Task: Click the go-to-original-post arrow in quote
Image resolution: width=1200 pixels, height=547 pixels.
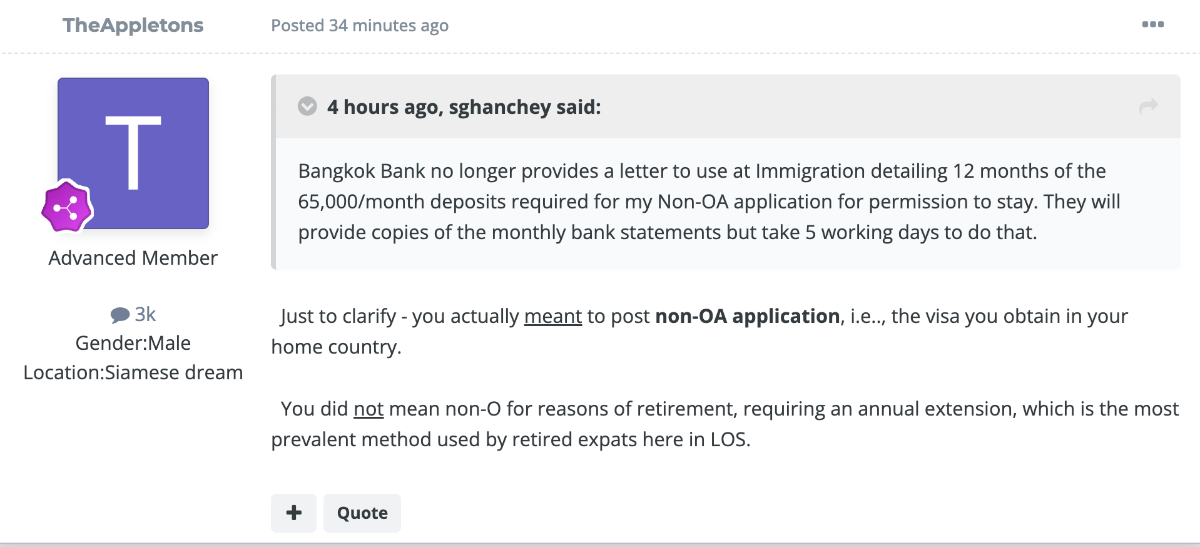Action: pos(1148,106)
